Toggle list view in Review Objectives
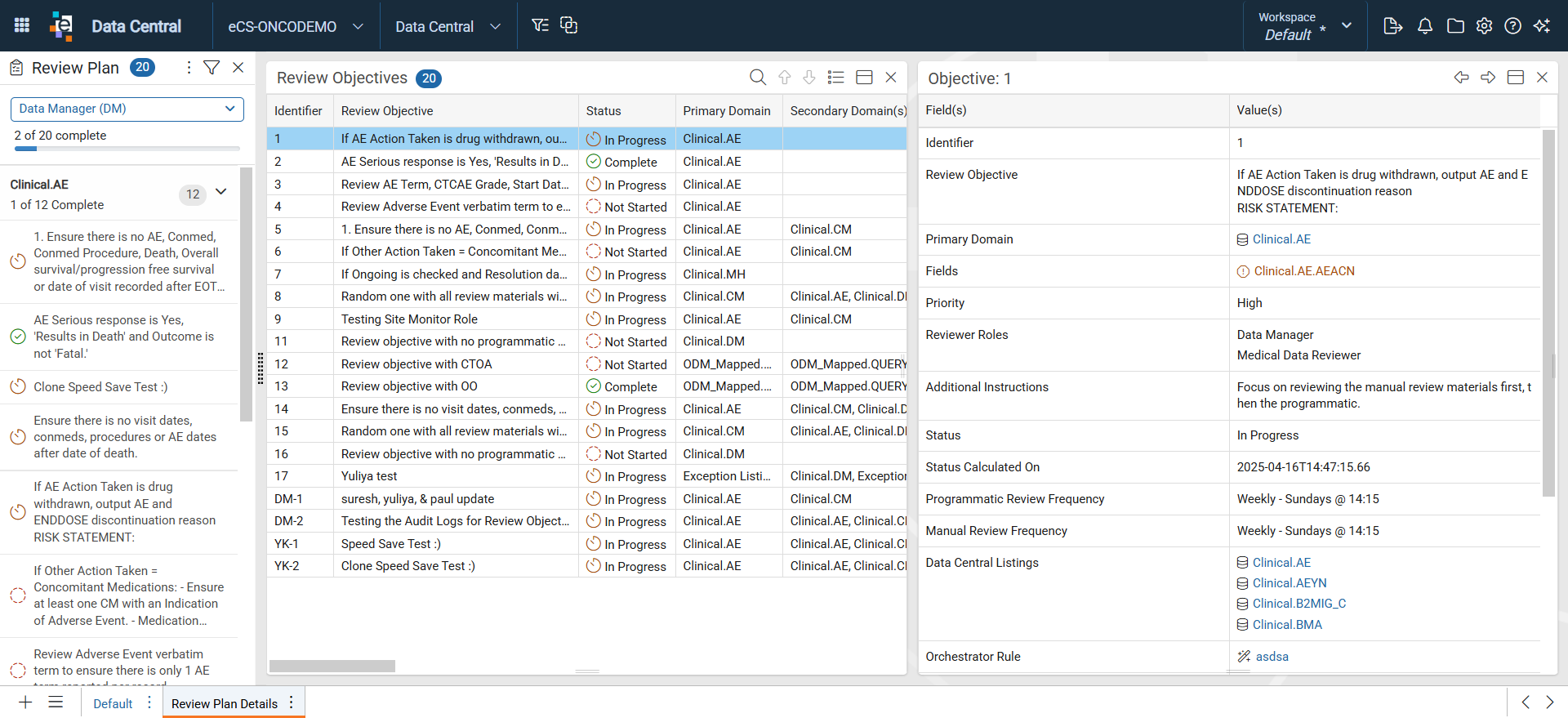The width and height of the screenshot is (1568, 718). pyautogui.click(x=835, y=78)
